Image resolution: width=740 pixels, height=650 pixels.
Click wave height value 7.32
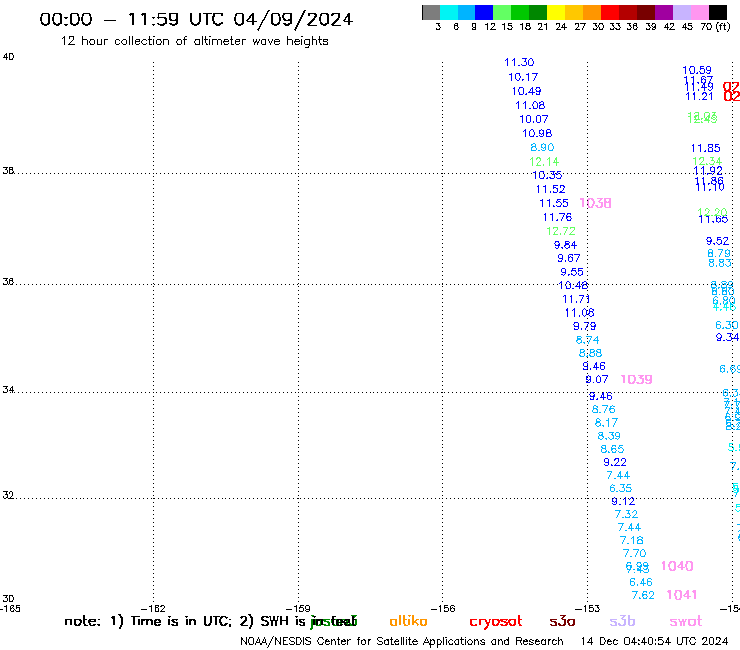(626, 514)
